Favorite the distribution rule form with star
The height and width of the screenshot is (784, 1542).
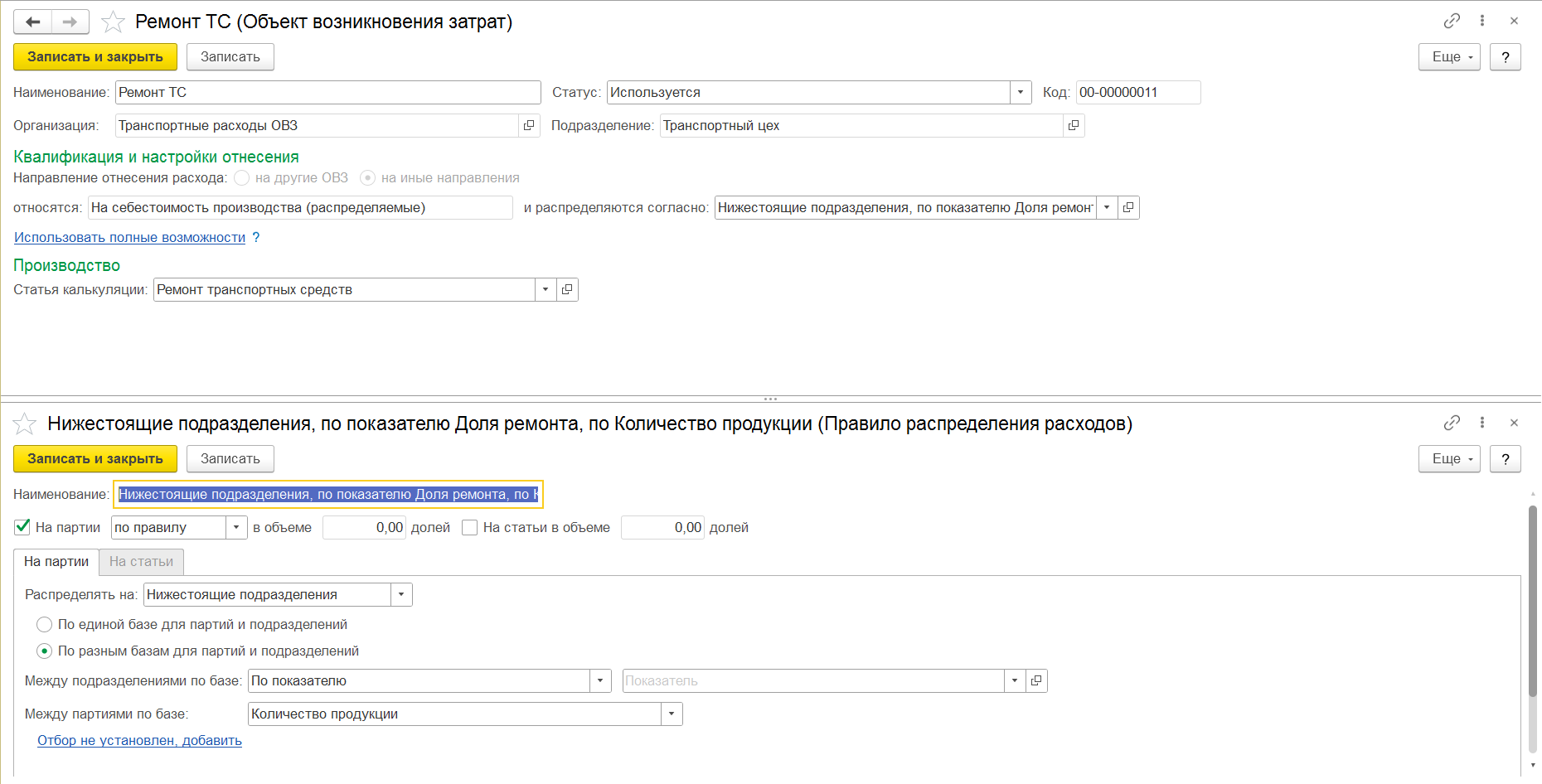click(x=25, y=423)
